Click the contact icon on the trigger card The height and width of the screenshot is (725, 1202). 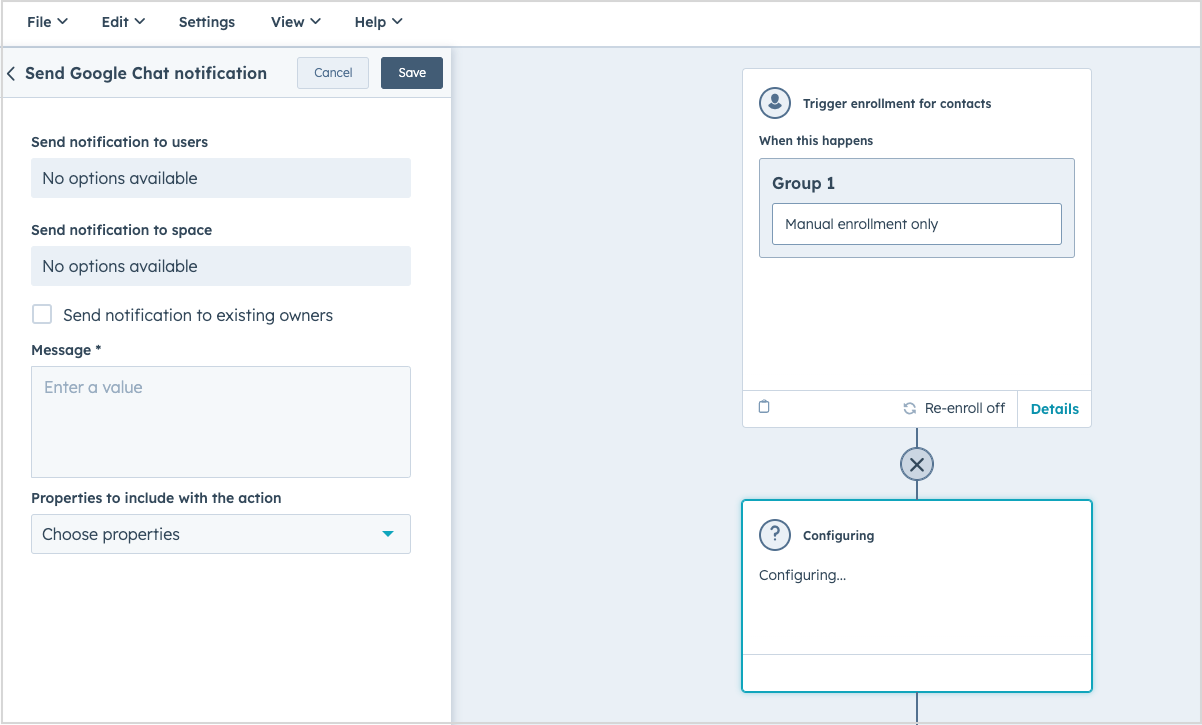(775, 103)
